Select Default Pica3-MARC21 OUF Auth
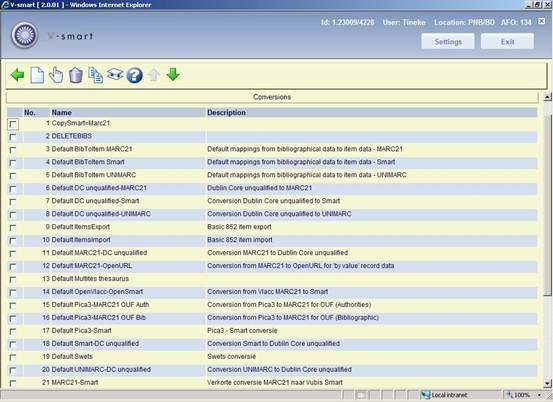 click(x=100, y=304)
